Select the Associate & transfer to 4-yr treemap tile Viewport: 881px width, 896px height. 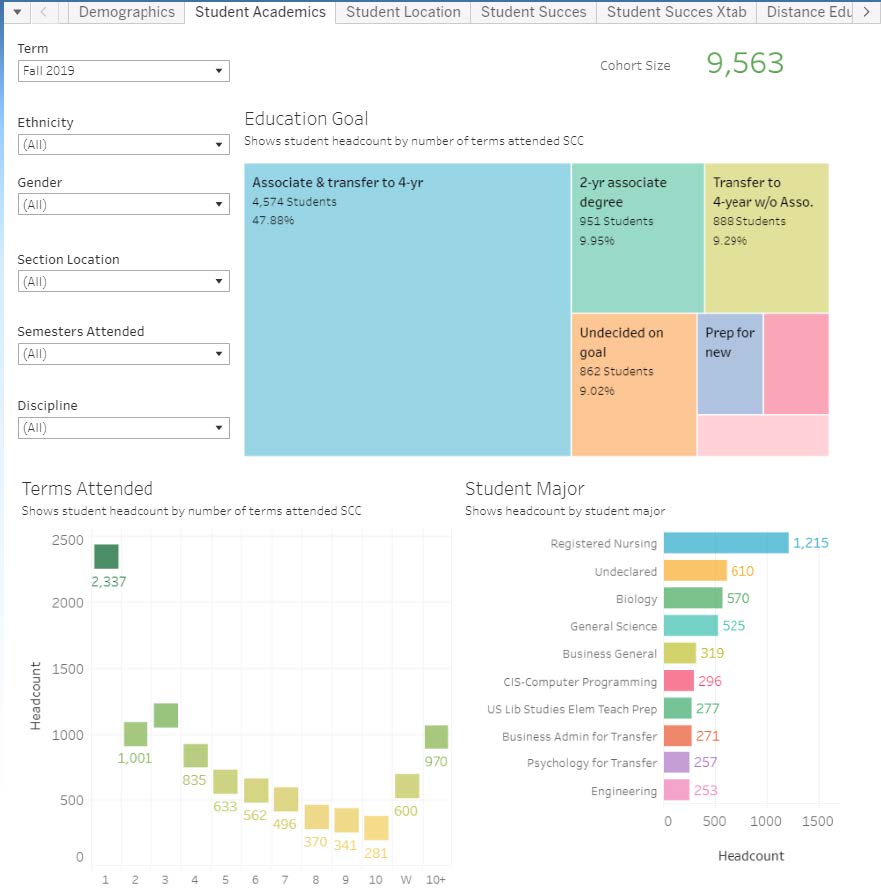coord(407,310)
